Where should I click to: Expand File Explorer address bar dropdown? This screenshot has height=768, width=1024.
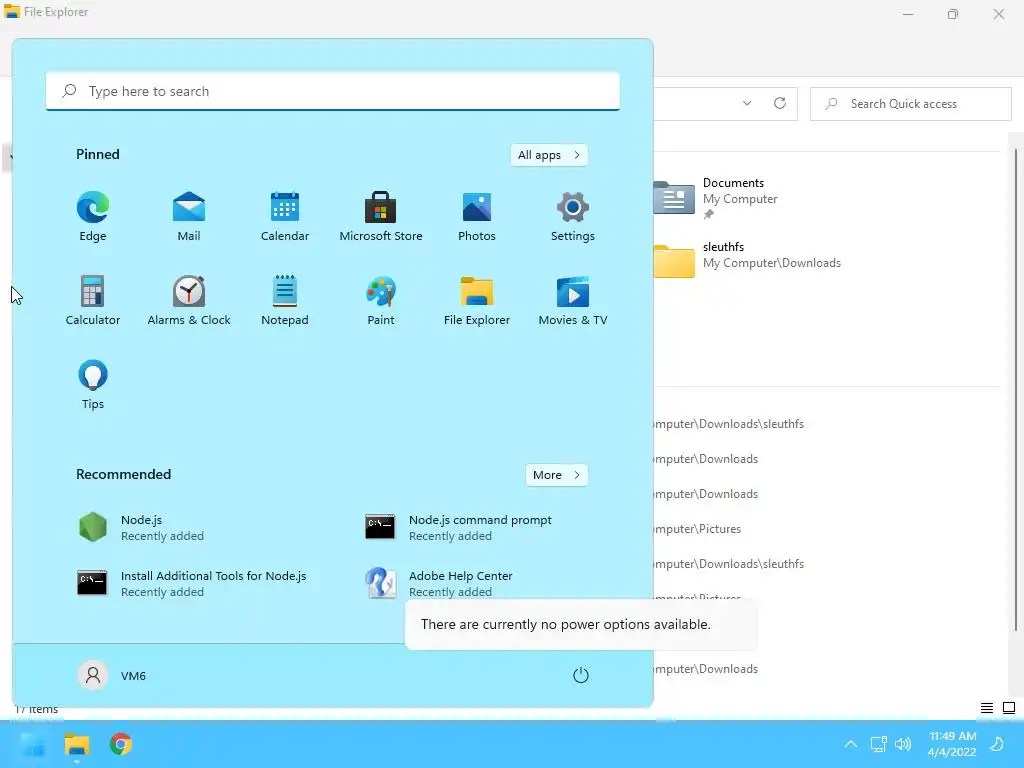coord(747,103)
